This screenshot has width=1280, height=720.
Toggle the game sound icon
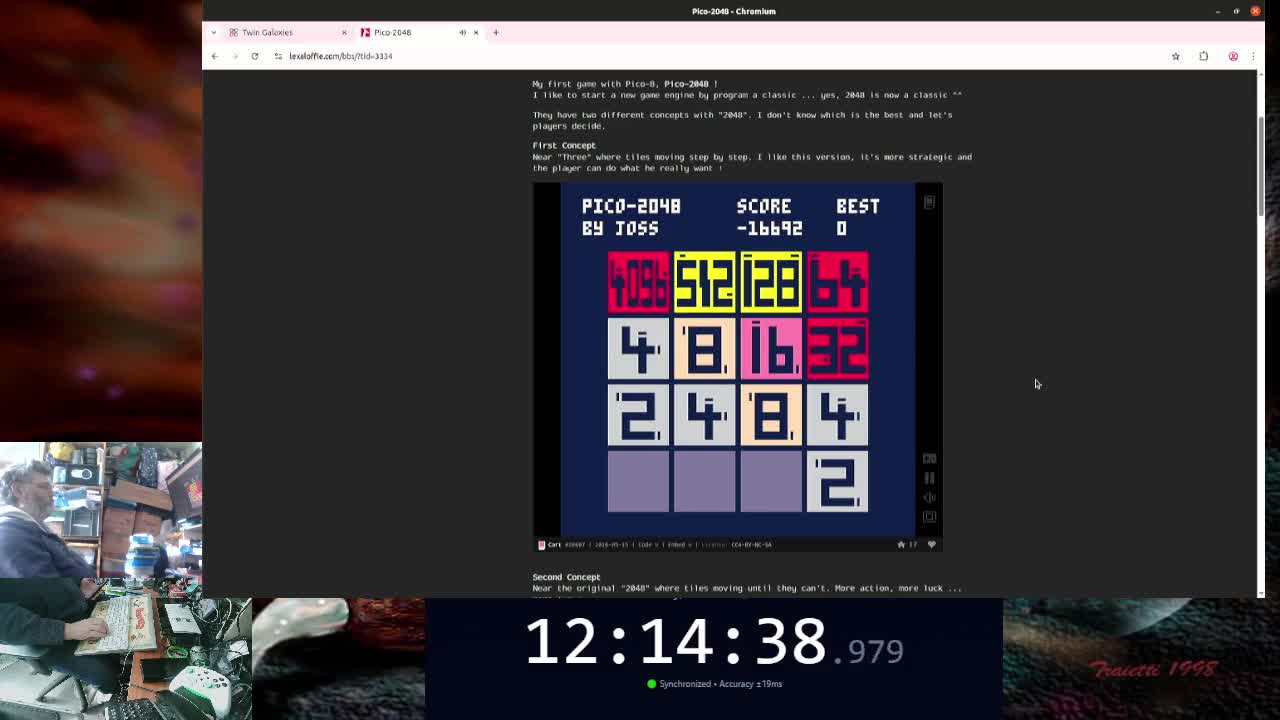click(929, 497)
